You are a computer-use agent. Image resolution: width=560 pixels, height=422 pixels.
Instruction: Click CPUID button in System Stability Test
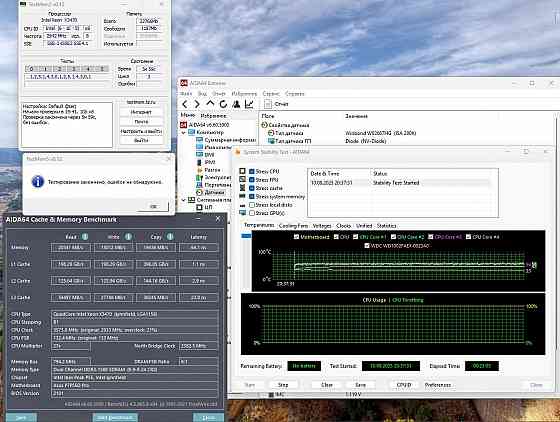(x=404, y=385)
